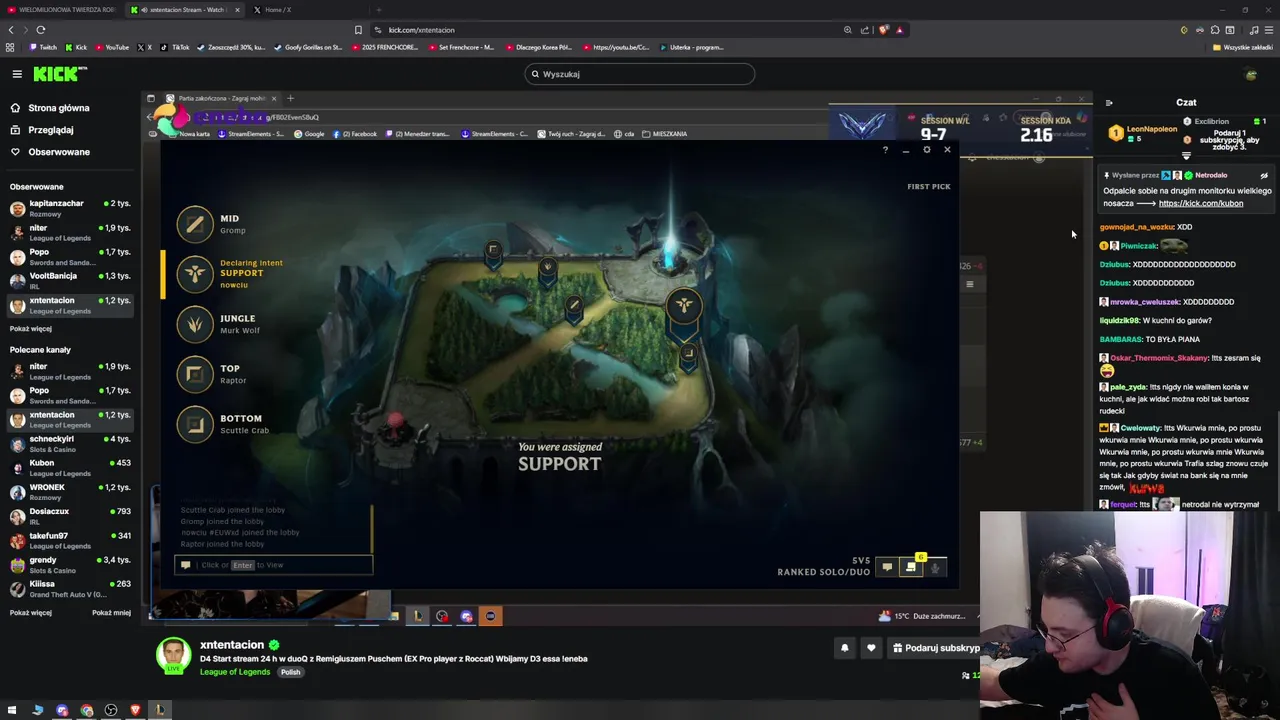Hide the pinned Netrodalo message
This screenshot has height=720, width=1280.
tap(1264, 175)
